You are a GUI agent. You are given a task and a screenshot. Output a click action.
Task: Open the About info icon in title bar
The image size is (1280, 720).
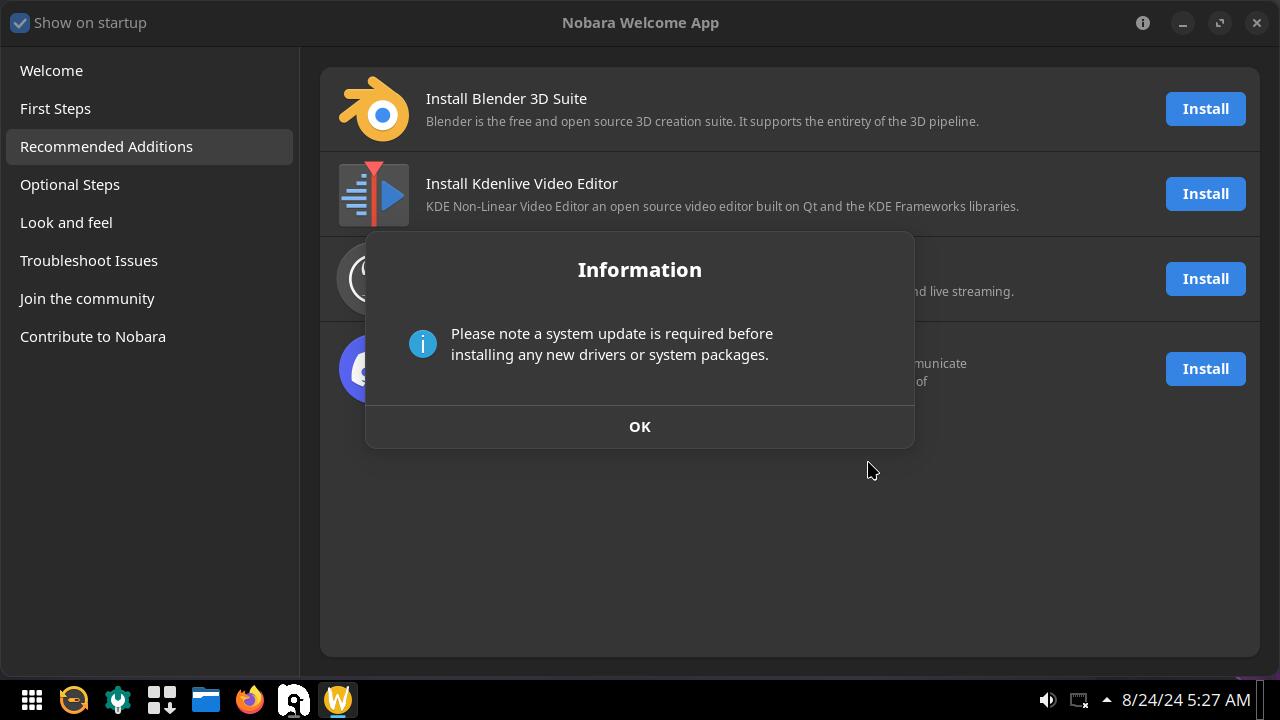point(1143,23)
